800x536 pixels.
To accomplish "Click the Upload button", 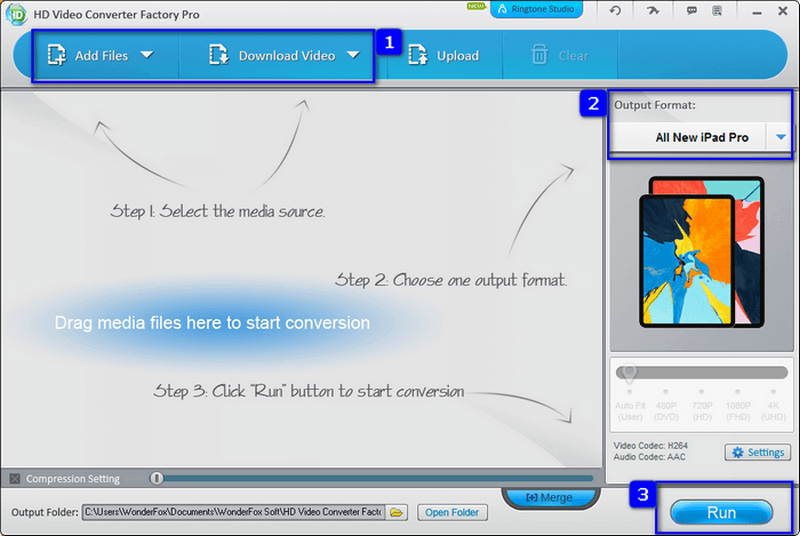I will [443, 55].
